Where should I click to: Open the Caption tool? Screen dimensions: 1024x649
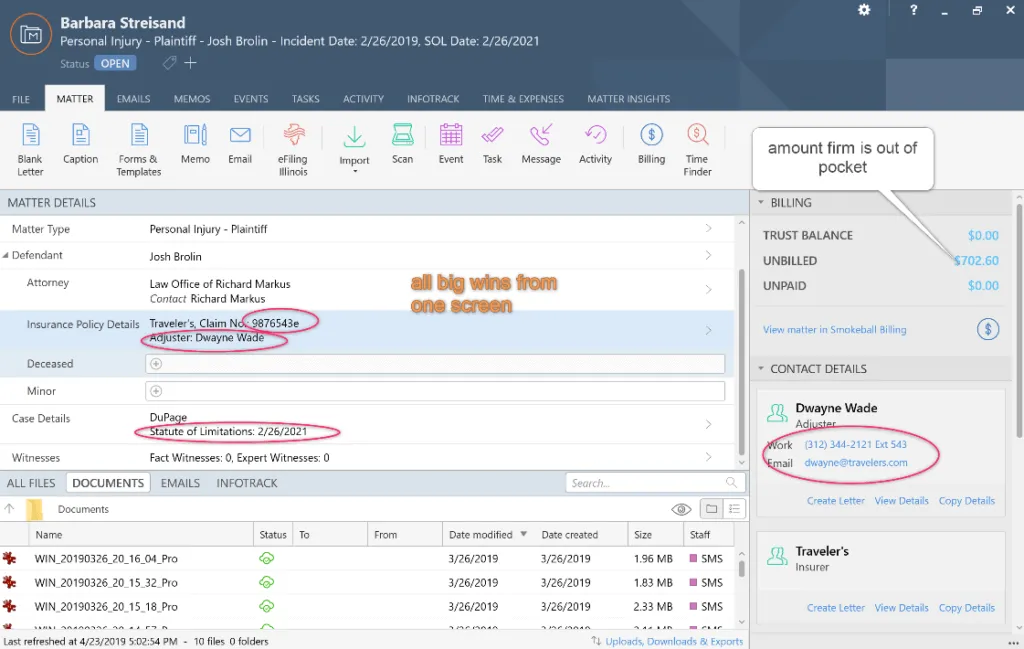tap(80, 144)
